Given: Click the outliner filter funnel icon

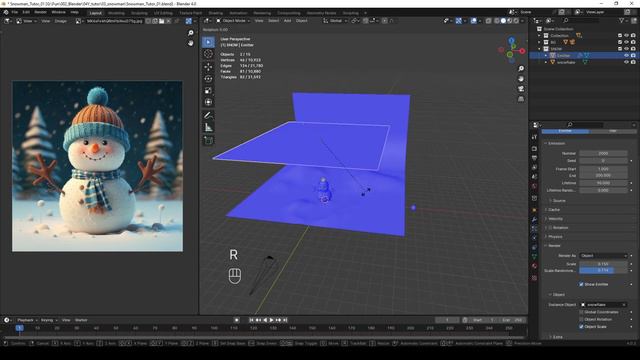Looking at the screenshot, I should (622, 20).
